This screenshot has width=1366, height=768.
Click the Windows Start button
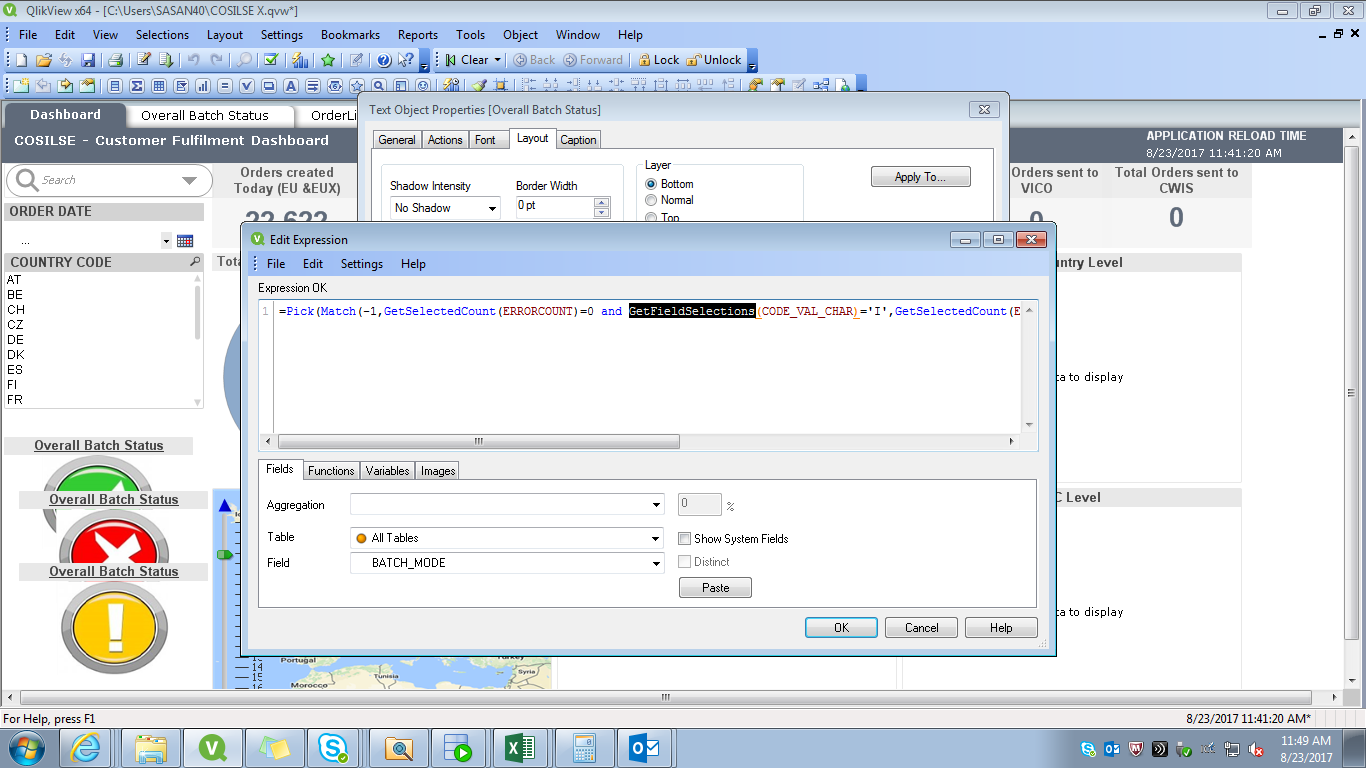pos(26,748)
